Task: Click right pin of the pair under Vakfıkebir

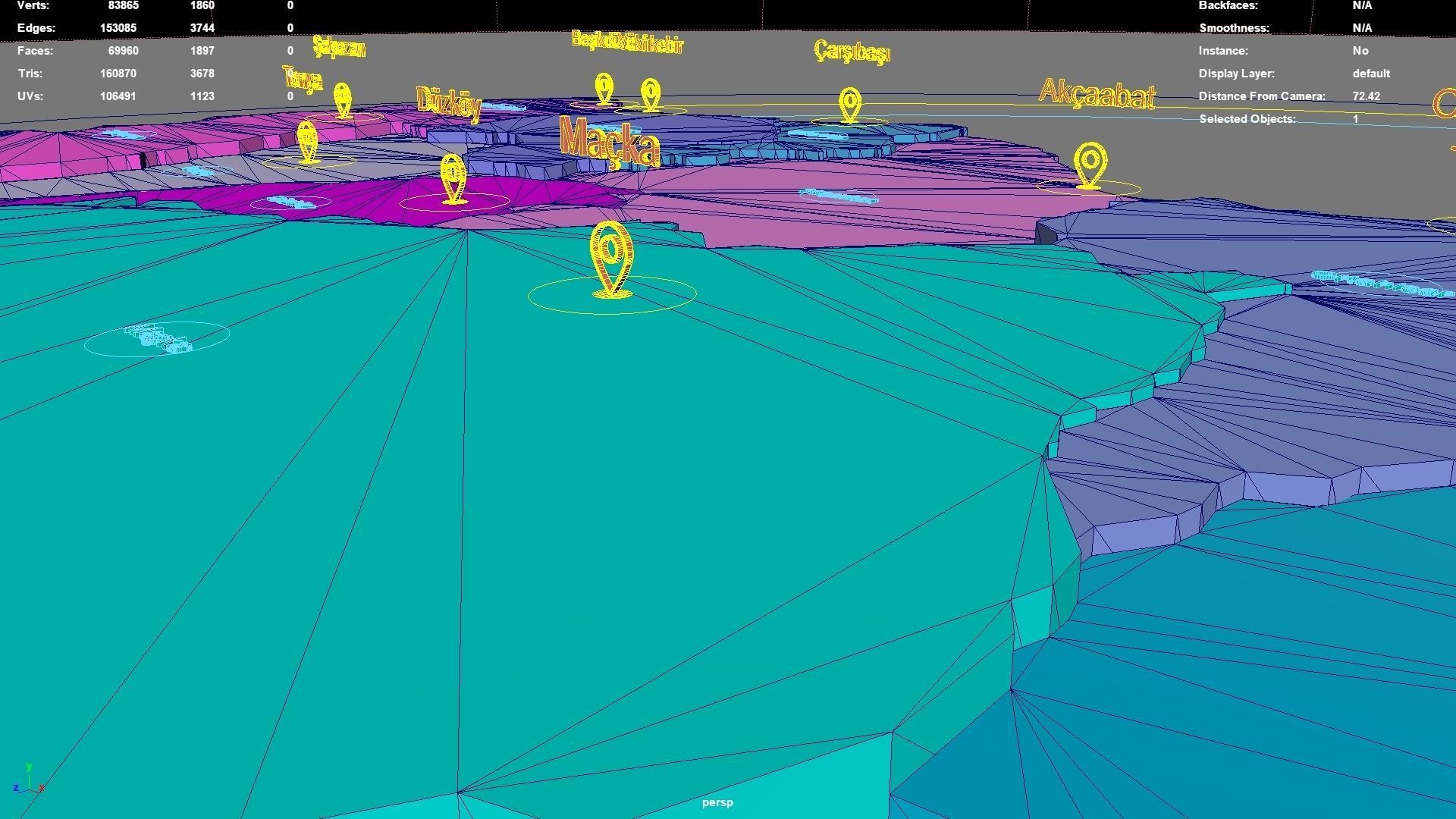Action: (651, 95)
